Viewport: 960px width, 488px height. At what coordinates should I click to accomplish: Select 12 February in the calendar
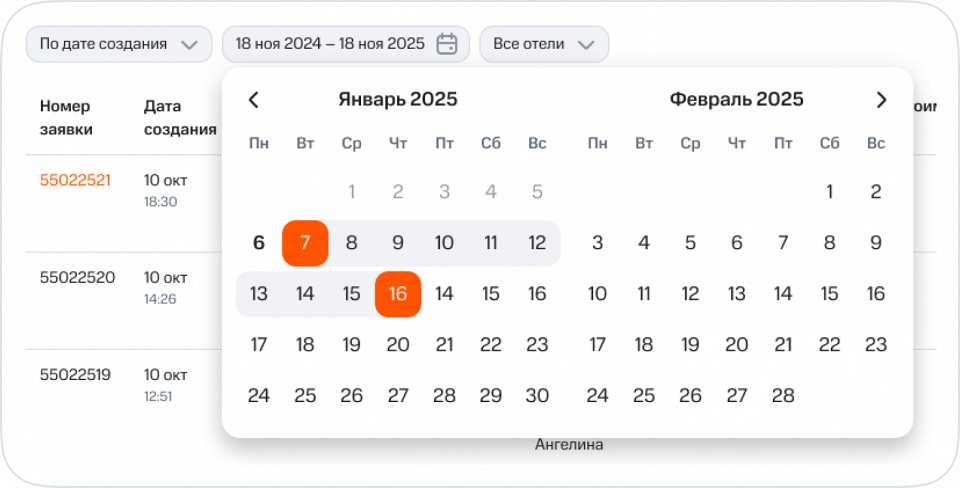(690, 294)
